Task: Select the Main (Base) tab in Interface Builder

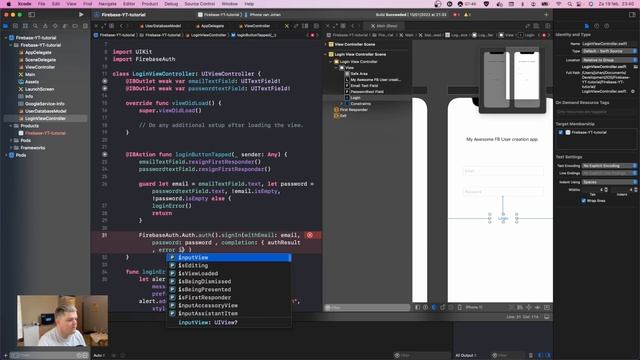Action: click(384, 26)
